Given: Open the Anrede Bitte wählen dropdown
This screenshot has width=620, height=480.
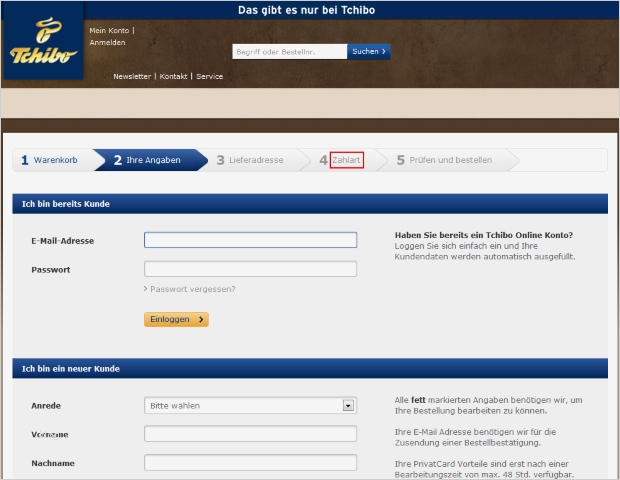Looking at the screenshot, I should click(250, 406).
